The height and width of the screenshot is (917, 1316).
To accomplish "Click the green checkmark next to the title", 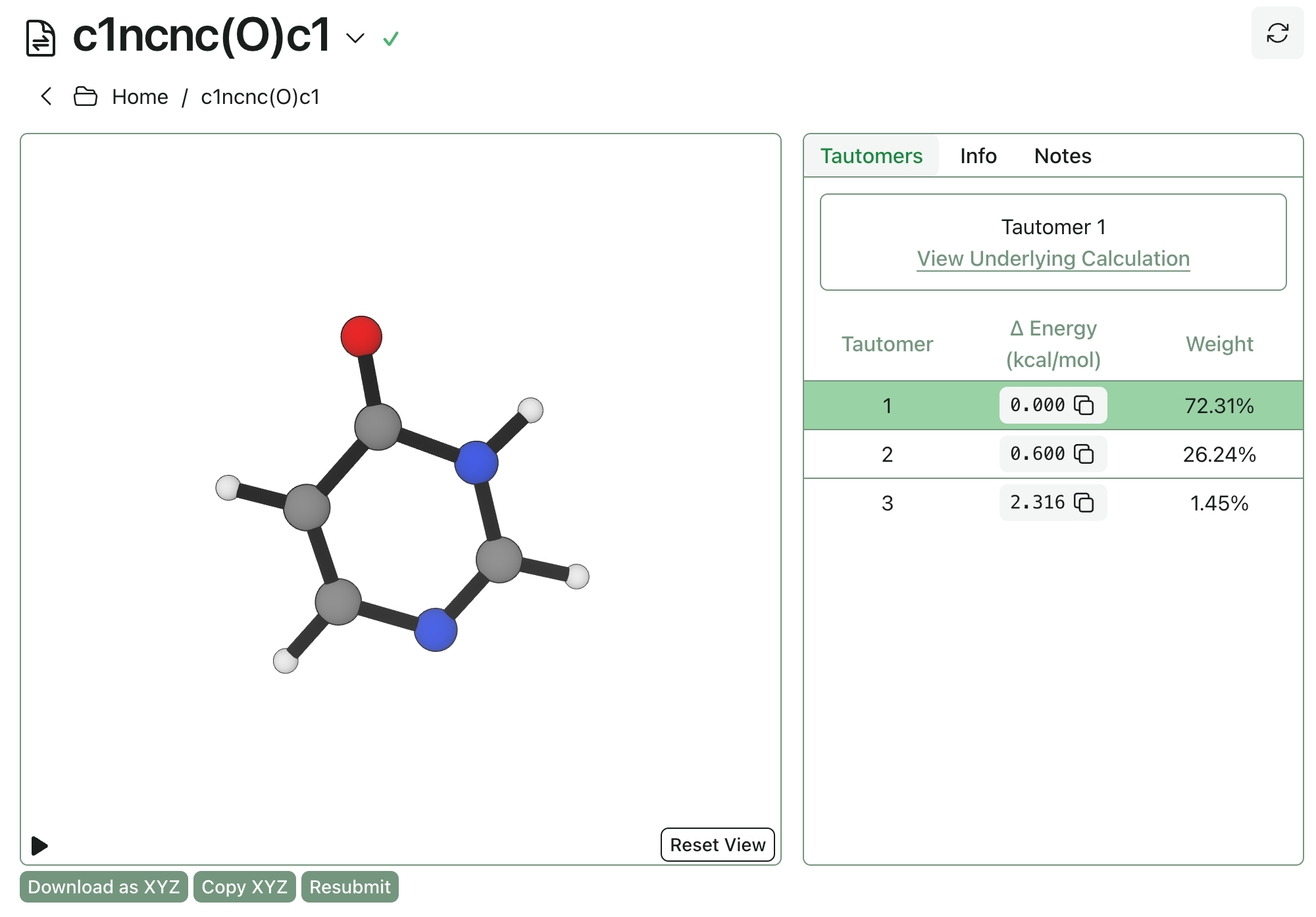I will click(x=391, y=39).
